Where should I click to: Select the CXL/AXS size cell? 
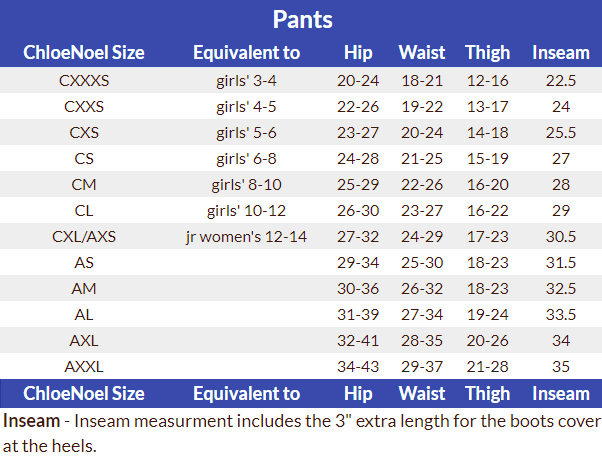pos(84,237)
